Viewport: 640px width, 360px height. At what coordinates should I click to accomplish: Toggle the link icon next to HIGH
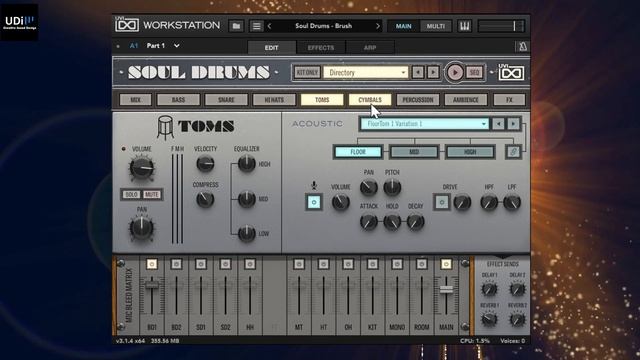point(513,152)
